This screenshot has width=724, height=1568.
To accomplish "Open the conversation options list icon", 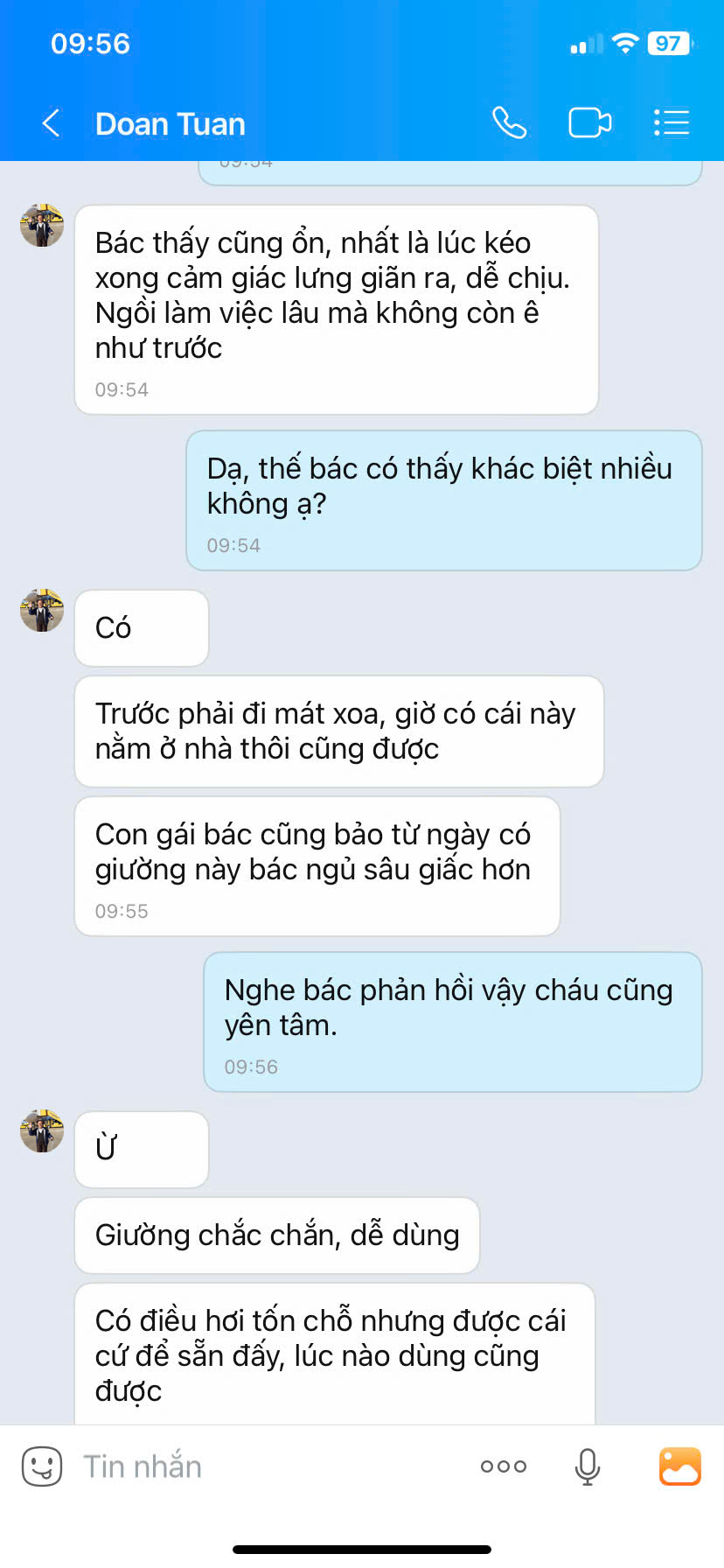I will [x=672, y=123].
